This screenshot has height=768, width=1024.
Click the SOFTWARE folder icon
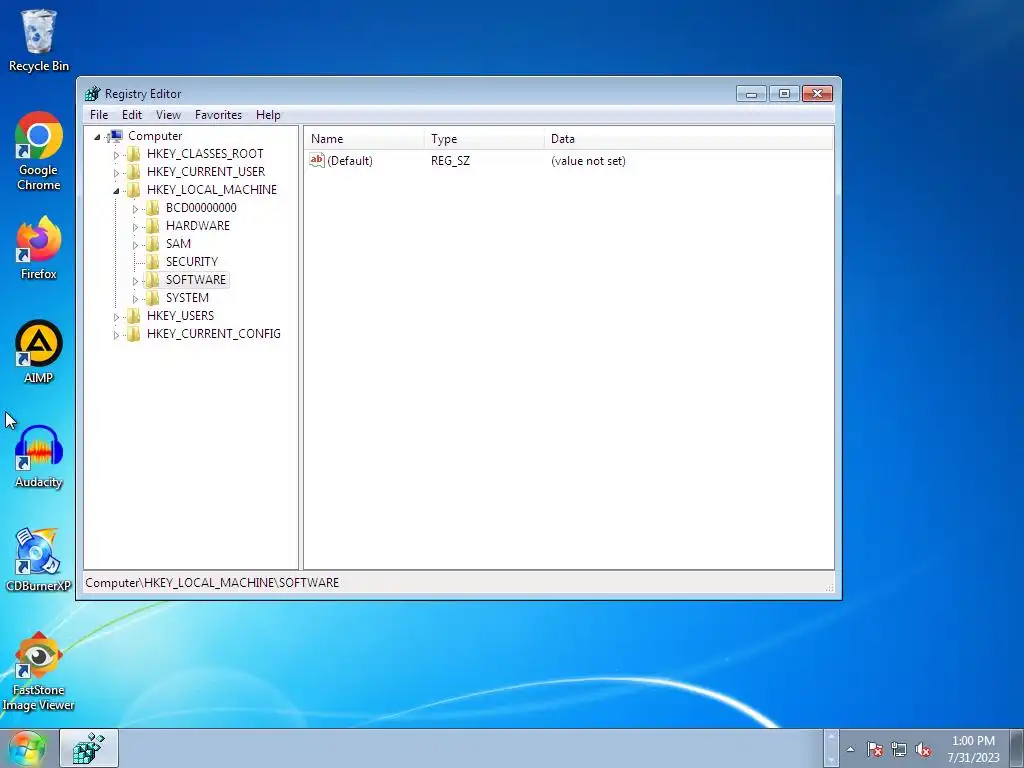pyautogui.click(x=153, y=280)
